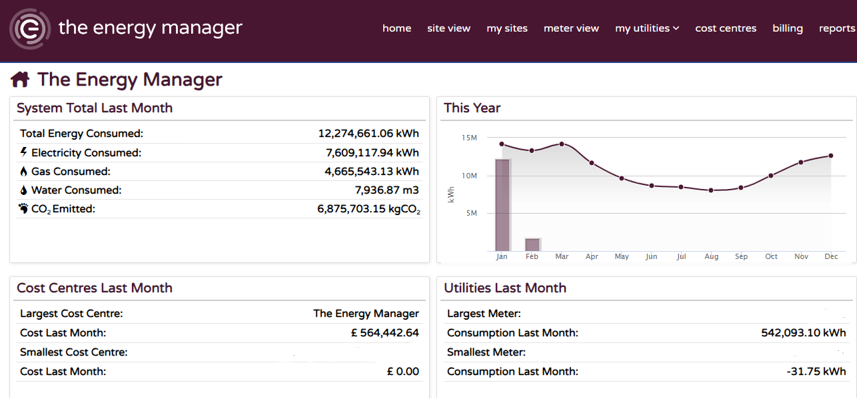This screenshot has width=857, height=398.
Task: Click the house icon beside page title
Action: click(x=20, y=80)
